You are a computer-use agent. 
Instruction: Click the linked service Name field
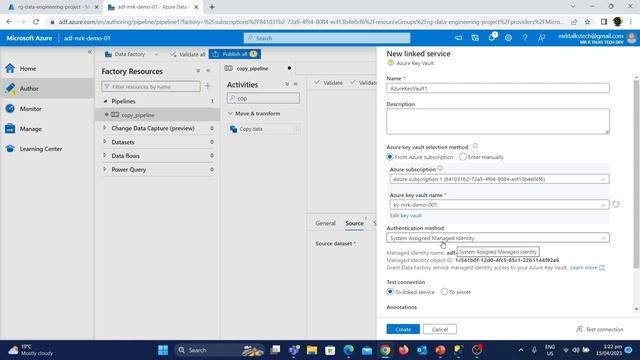pyautogui.click(x=498, y=88)
